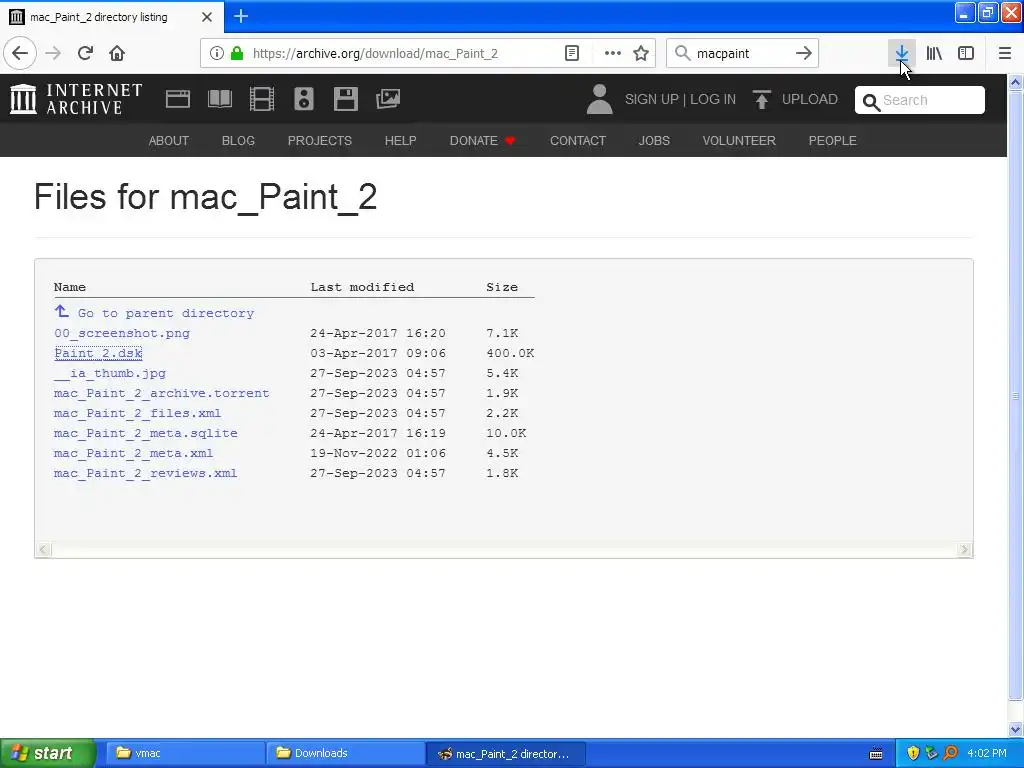Open mac_Paint_2_reviews.xml link
The width and height of the screenshot is (1024, 768).
point(146,473)
